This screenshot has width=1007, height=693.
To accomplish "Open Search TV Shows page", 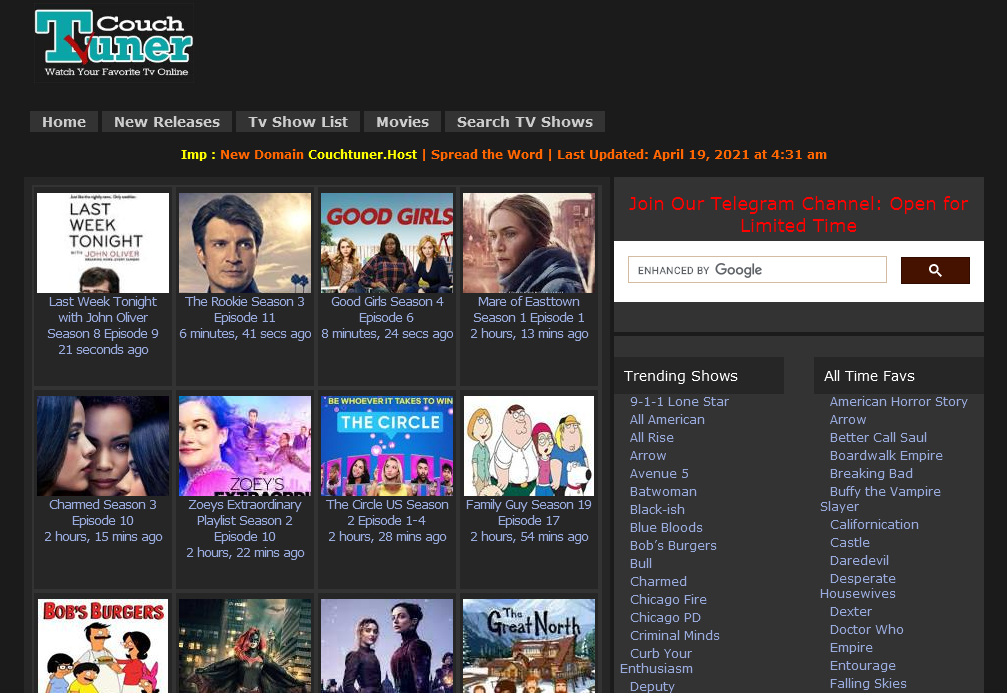I will point(525,121).
